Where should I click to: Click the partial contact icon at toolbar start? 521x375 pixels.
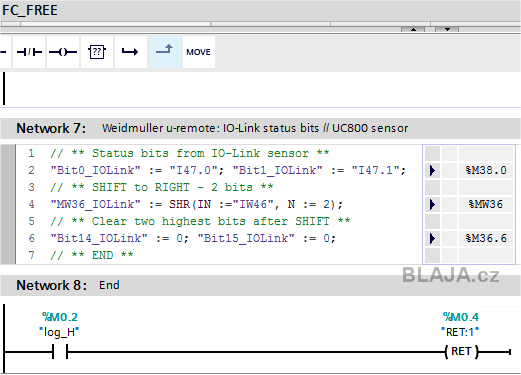tap(5, 52)
